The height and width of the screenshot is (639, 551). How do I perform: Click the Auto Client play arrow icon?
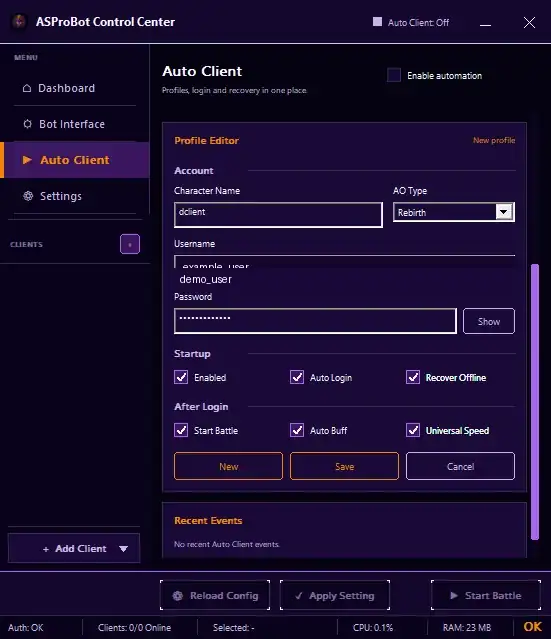tap(27, 160)
